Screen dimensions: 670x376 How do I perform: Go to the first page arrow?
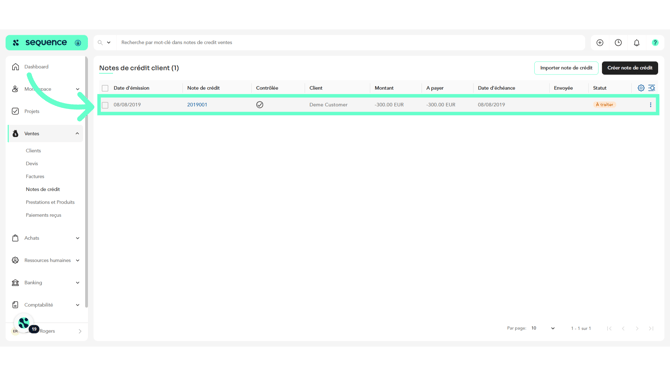click(x=609, y=328)
